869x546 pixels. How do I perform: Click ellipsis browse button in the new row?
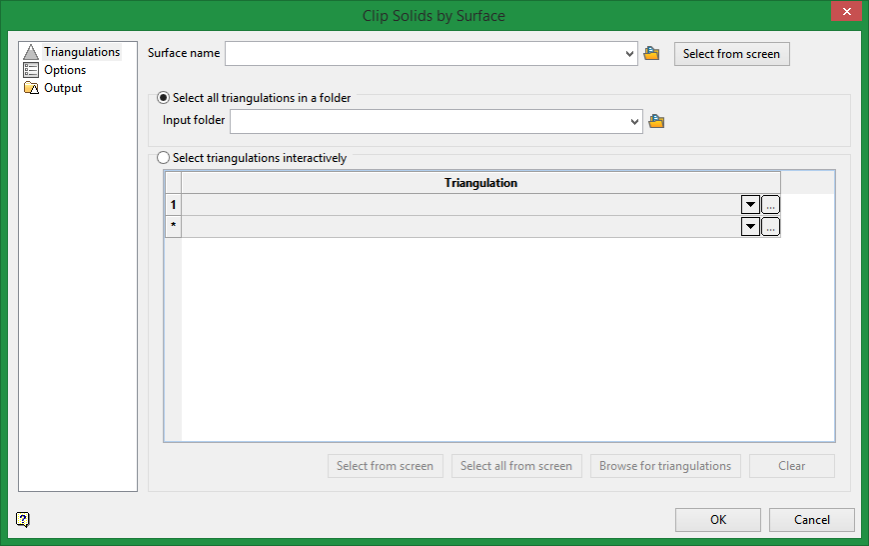point(770,226)
